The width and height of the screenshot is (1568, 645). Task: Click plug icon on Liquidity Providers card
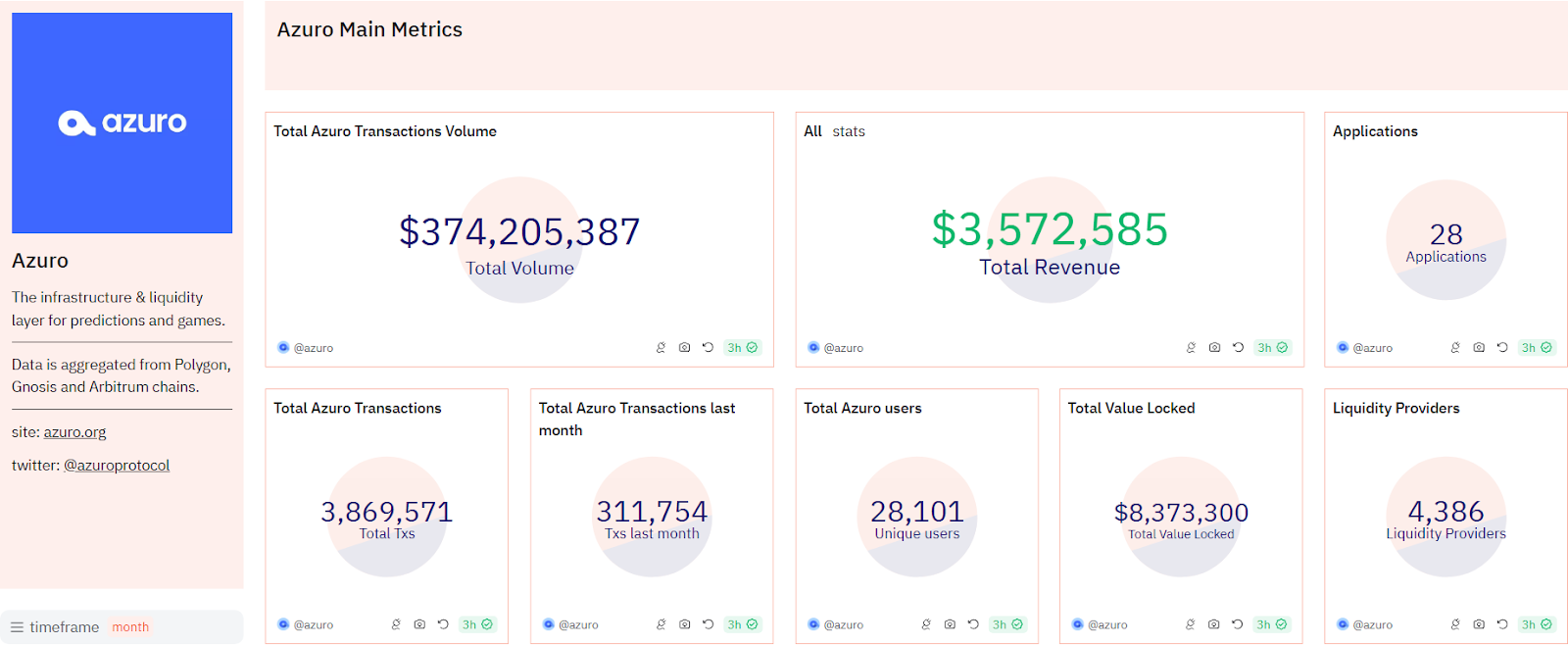(1456, 624)
